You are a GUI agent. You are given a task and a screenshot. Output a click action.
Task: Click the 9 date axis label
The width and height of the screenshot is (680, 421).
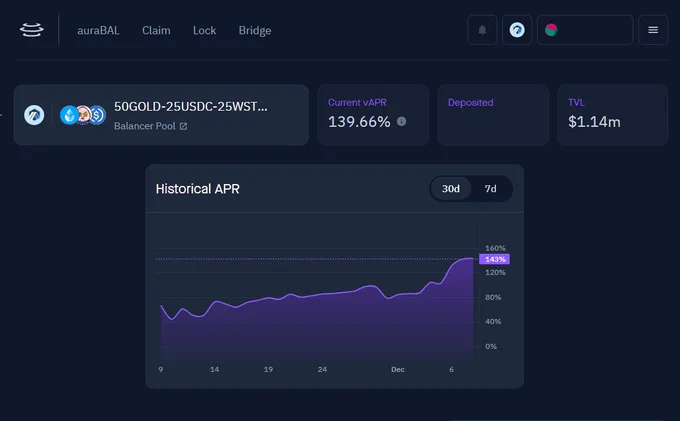[x=160, y=369]
